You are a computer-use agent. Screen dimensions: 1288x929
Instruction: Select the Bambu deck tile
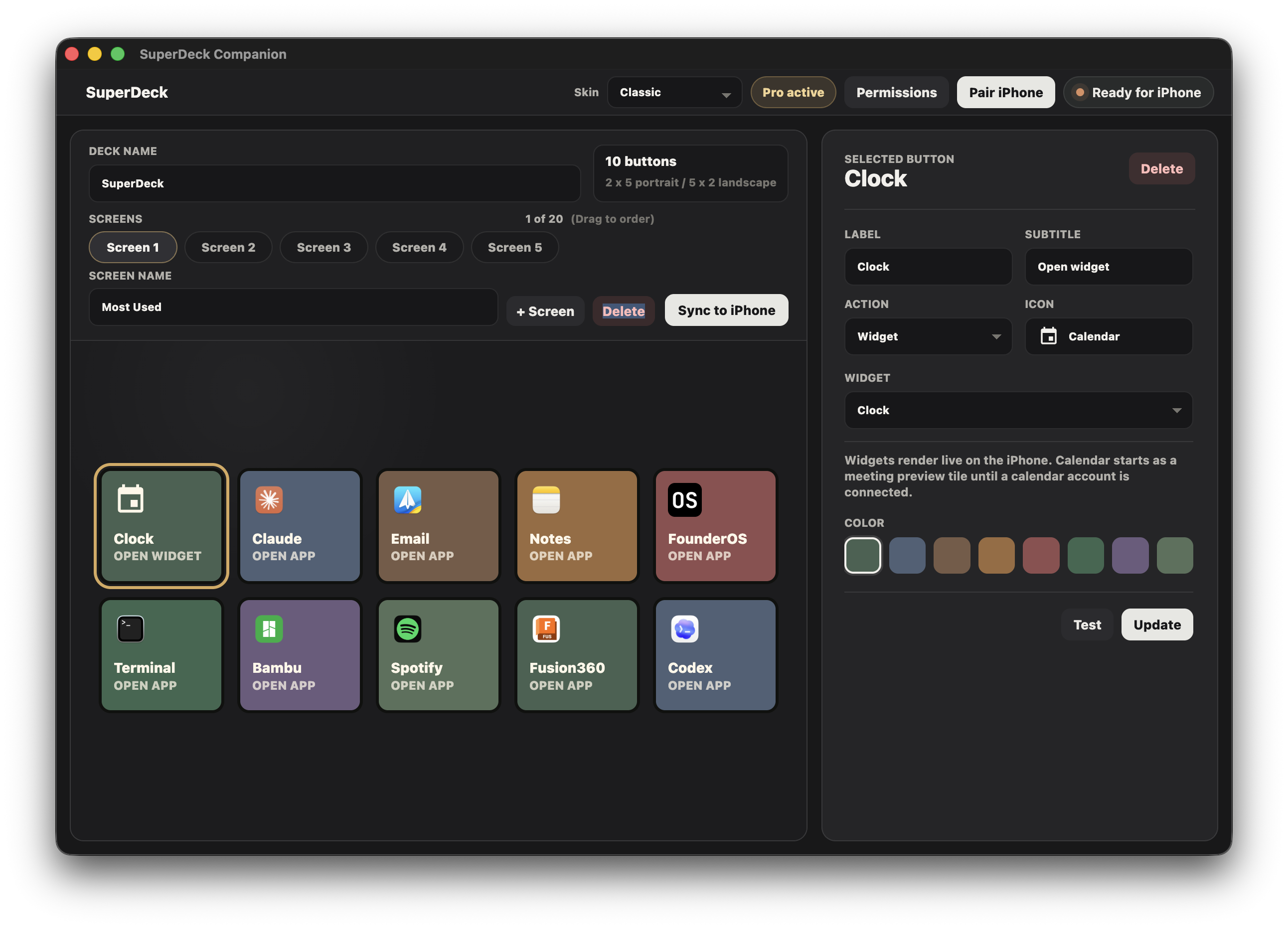[300, 655]
